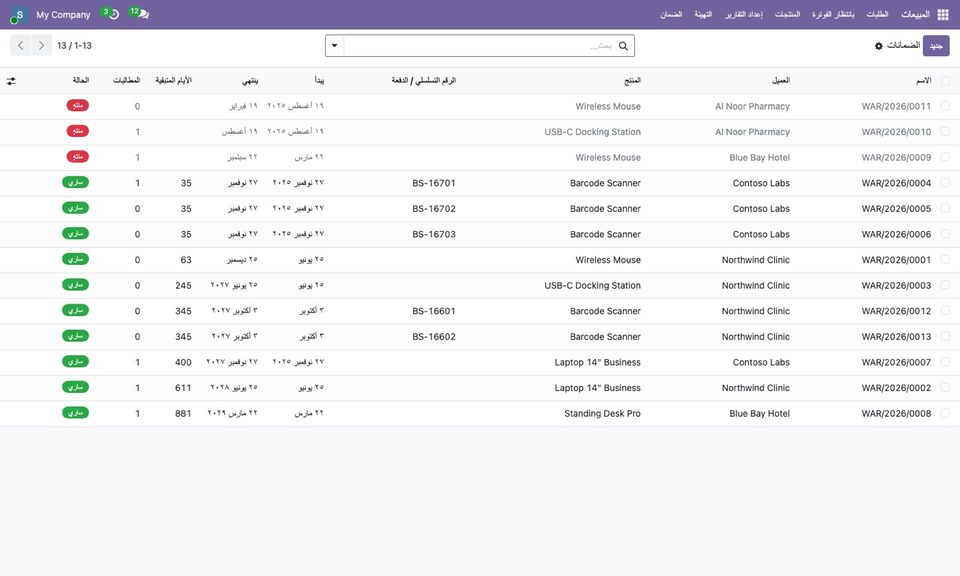Click the red status badge of WAR/2026/0009
The width and height of the screenshot is (960, 576).
78,157
